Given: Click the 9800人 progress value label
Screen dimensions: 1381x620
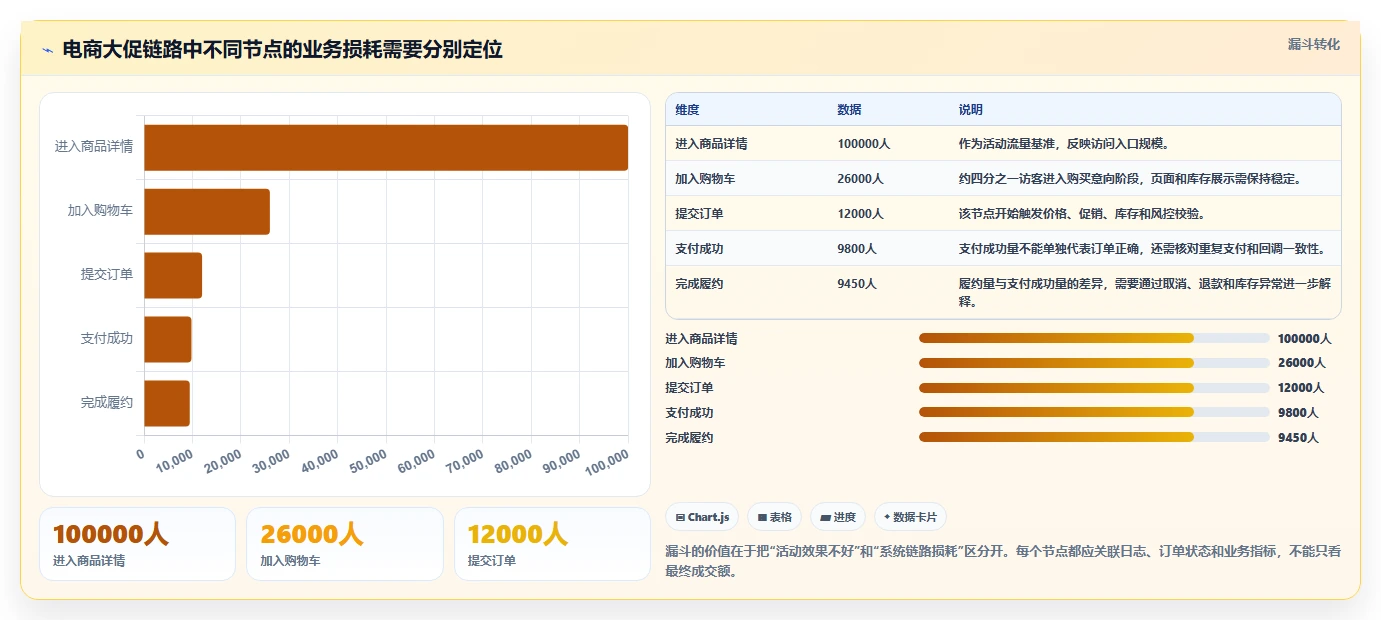Looking at the screenshot, I should (1298, 412).
